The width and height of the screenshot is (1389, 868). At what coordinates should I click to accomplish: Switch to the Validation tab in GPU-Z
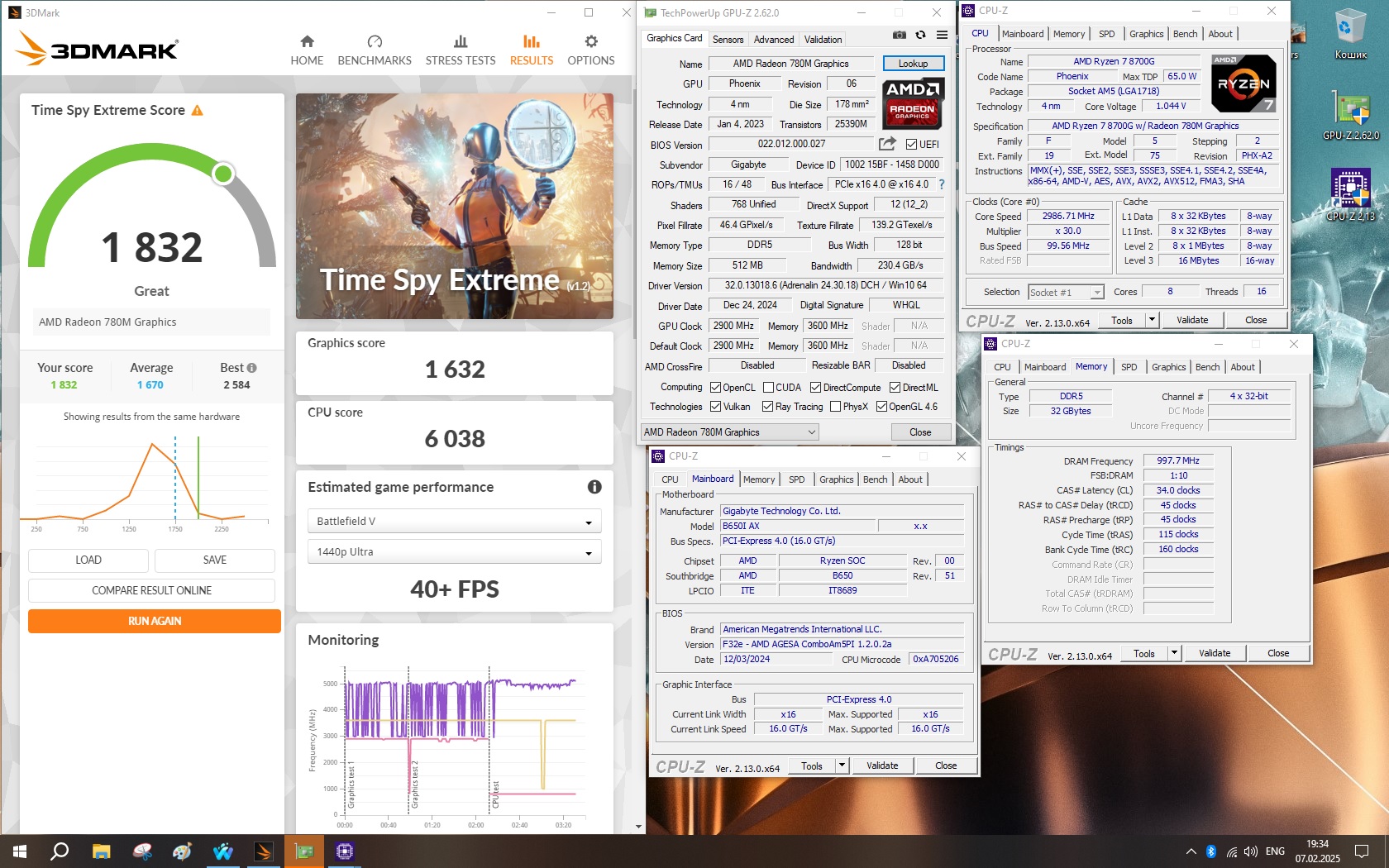pyautogui.click(x=823, y=39)
